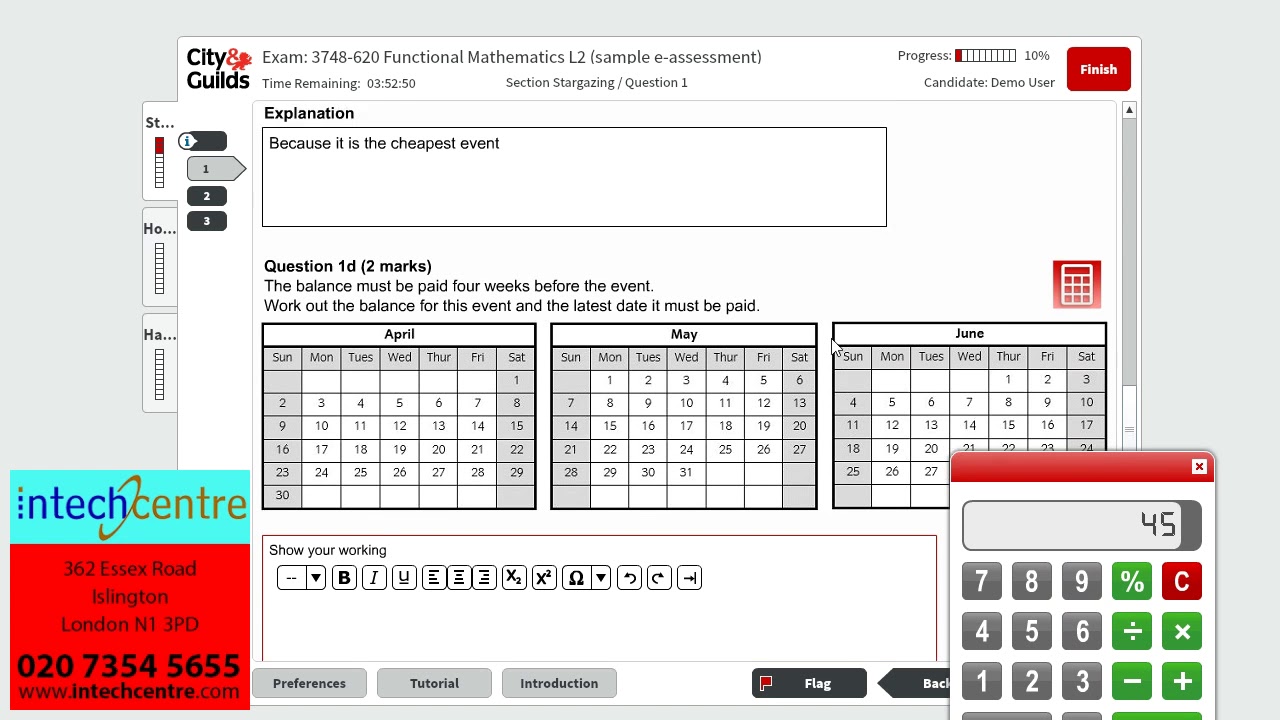The height and width of the screenshot is (720, 1280).
Task: Click the Bold formatting button
Action: 344,578
